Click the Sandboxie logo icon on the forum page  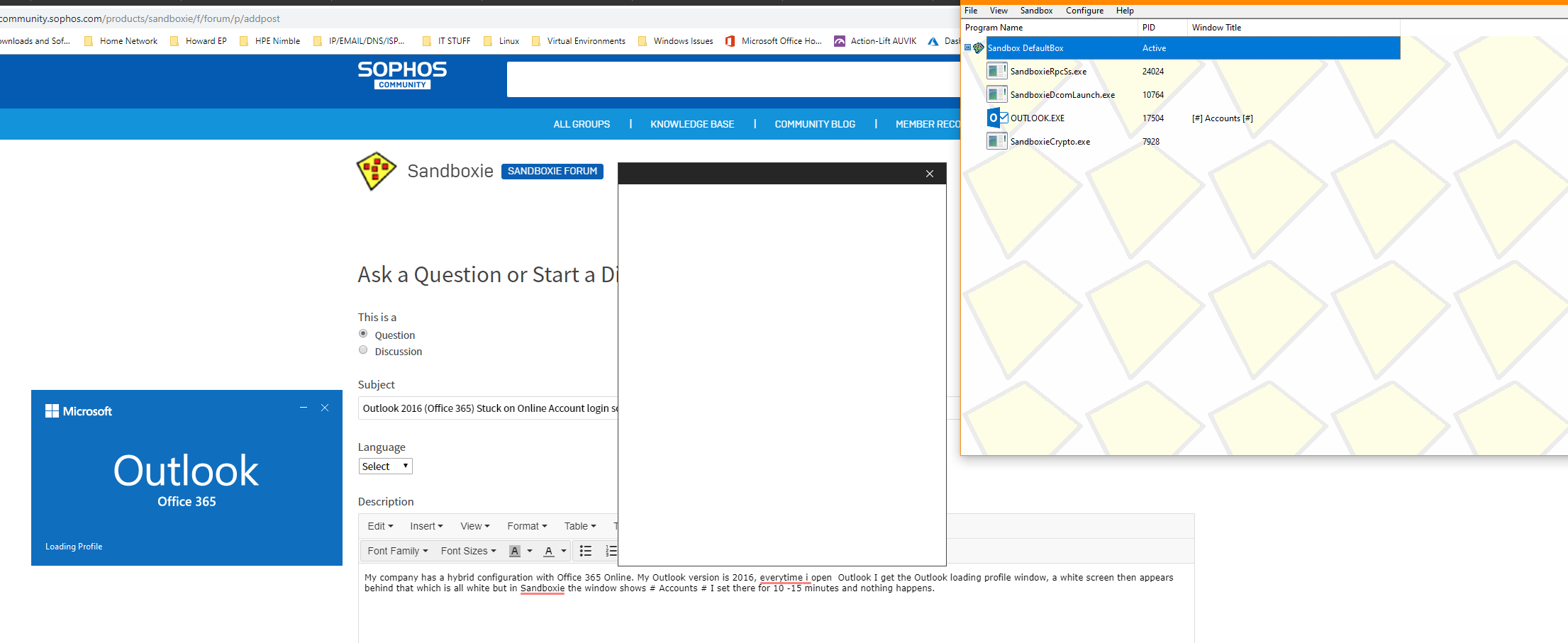(x=376, y=171)
